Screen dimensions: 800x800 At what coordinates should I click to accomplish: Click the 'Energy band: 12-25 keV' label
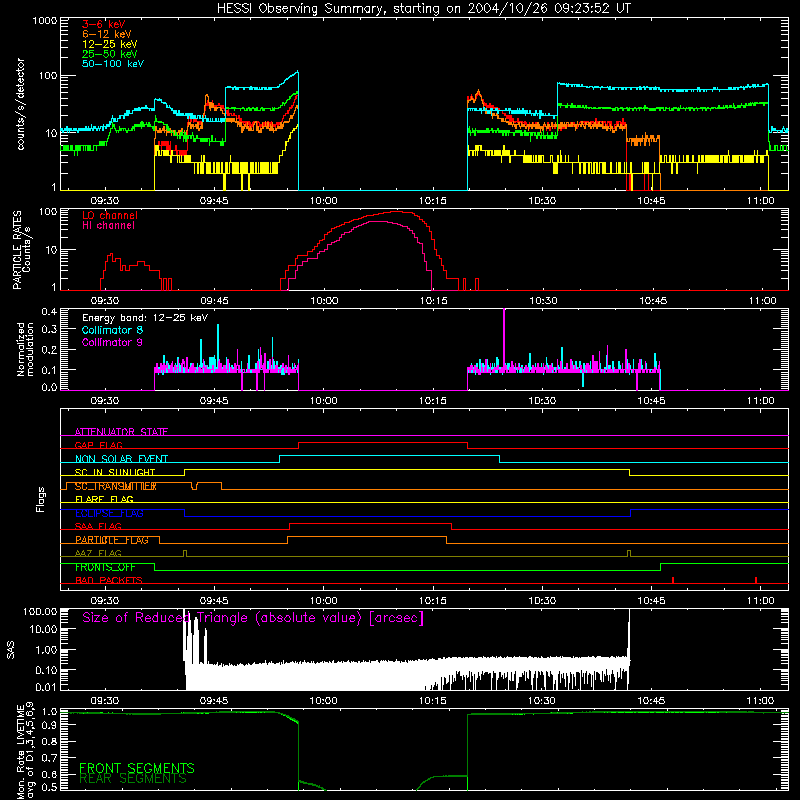click(x=145, y=318)
